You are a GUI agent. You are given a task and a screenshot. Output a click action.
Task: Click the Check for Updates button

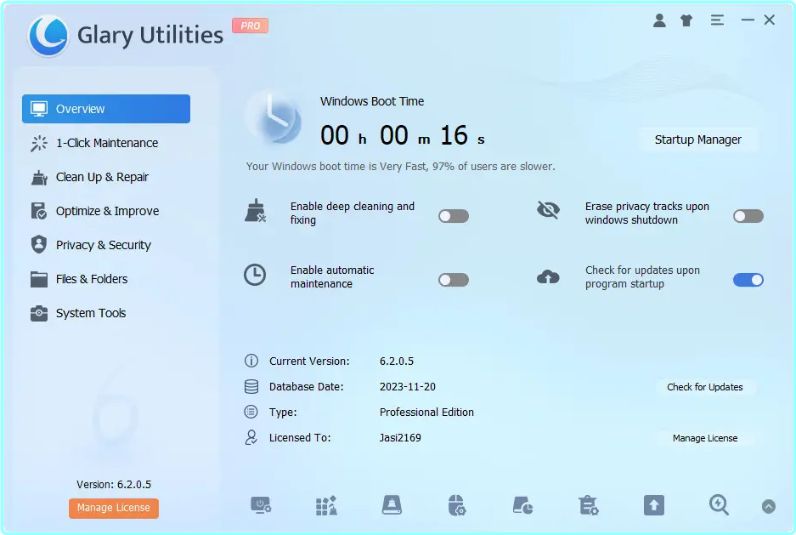click(705, 387)
